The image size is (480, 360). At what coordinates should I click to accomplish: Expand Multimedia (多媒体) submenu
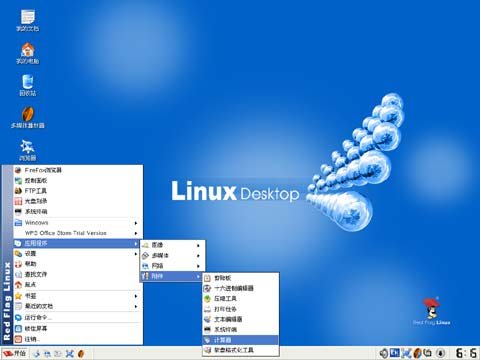point(172,255)
